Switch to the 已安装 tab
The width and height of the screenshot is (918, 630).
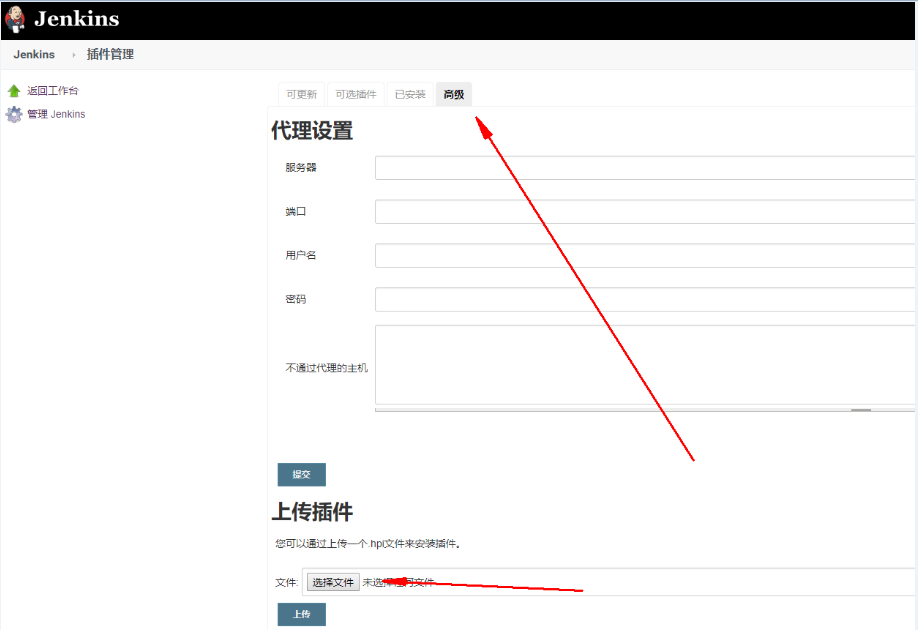point(410,94)
